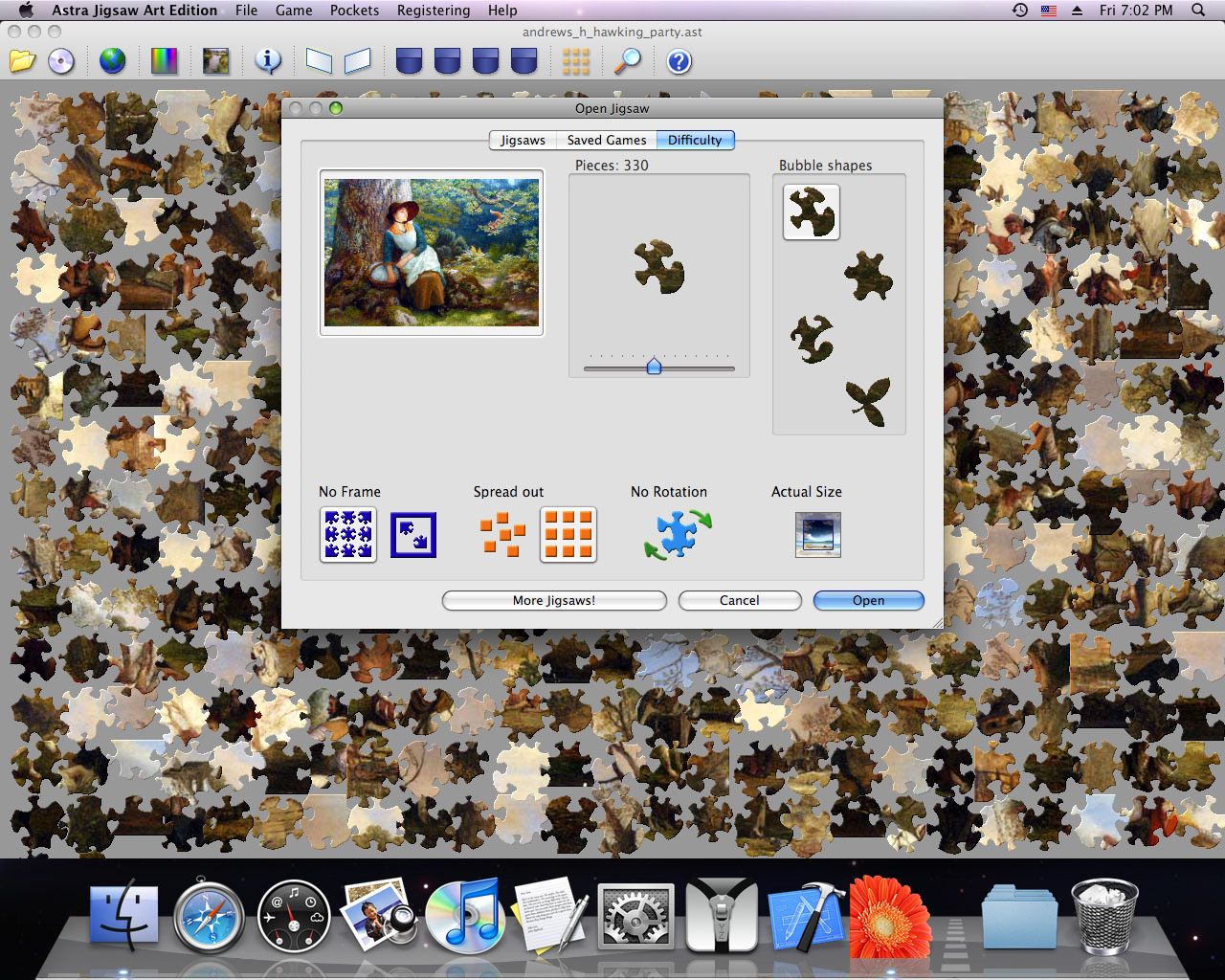The height and width of the screenshot is (980, 1225).
Task: Open the Pockets menu
Action: (355, 11)
